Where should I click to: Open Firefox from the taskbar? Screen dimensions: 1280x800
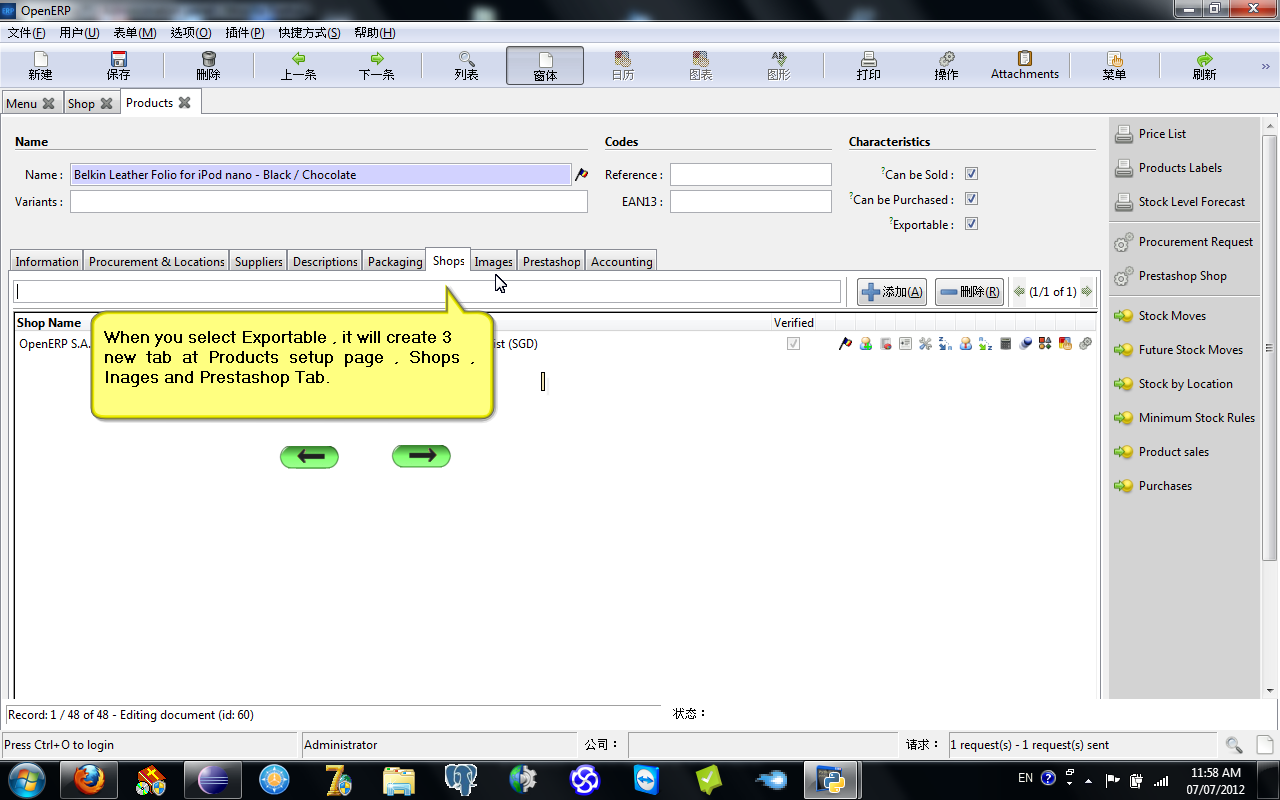tap(90, 779)
